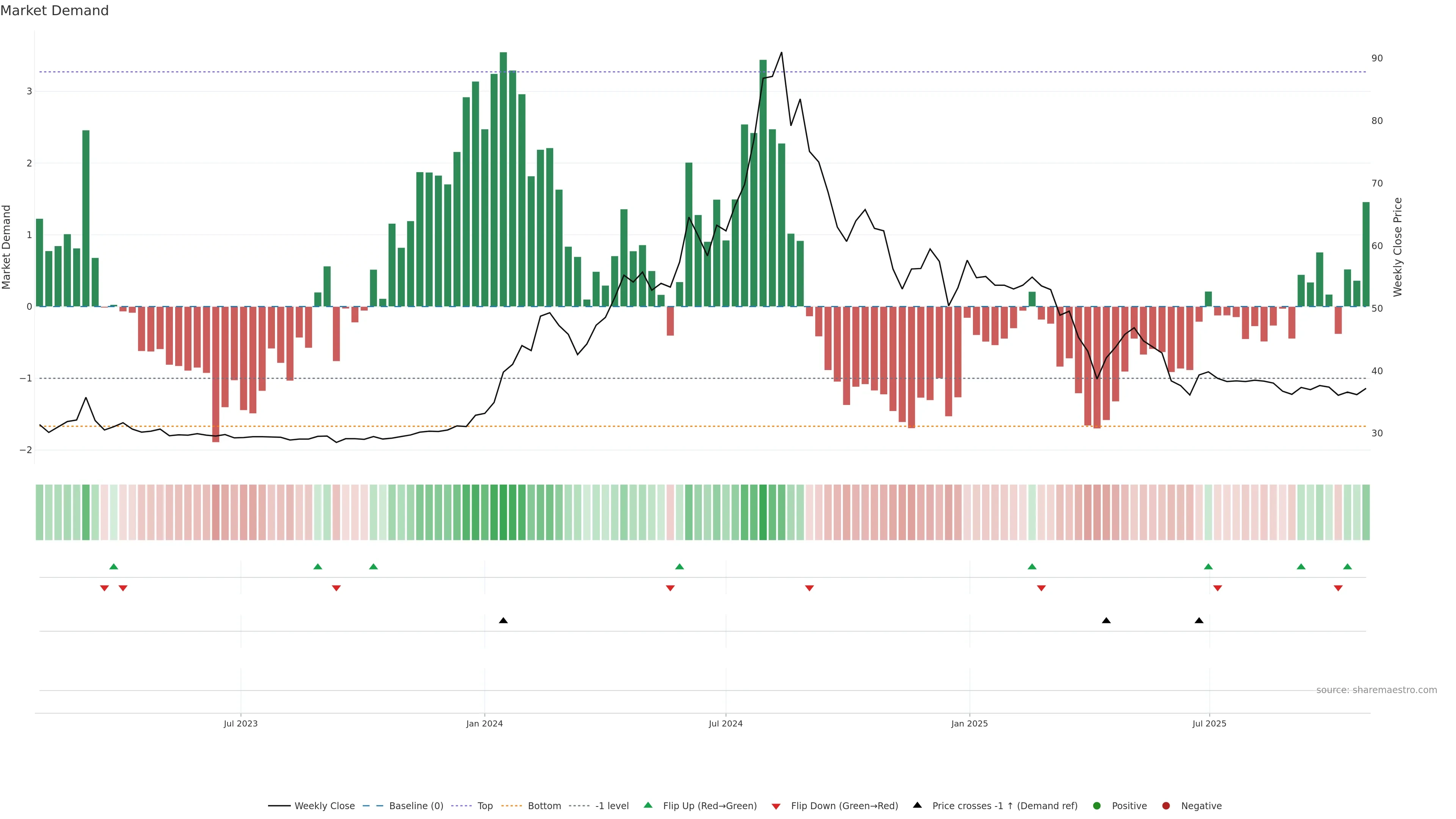Click the tallest green demand bar
This screenshot has height=819, width=1456.
503,181
